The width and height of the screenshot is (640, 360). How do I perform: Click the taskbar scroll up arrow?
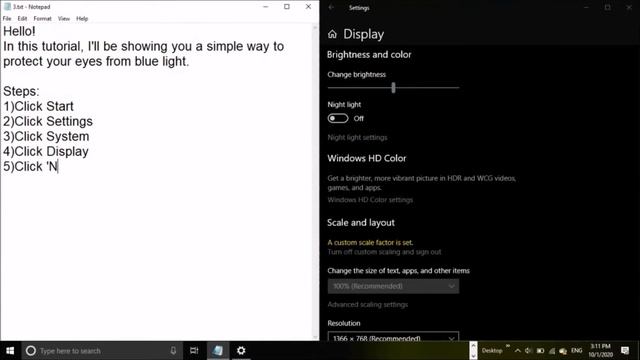473,346
